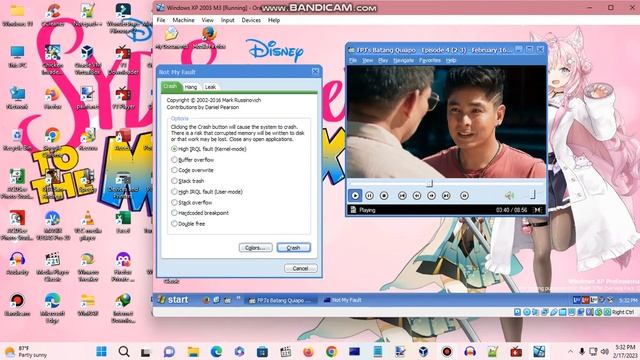
Task: Open the Excel desktop shortcut
Action: tap(123, 222)
